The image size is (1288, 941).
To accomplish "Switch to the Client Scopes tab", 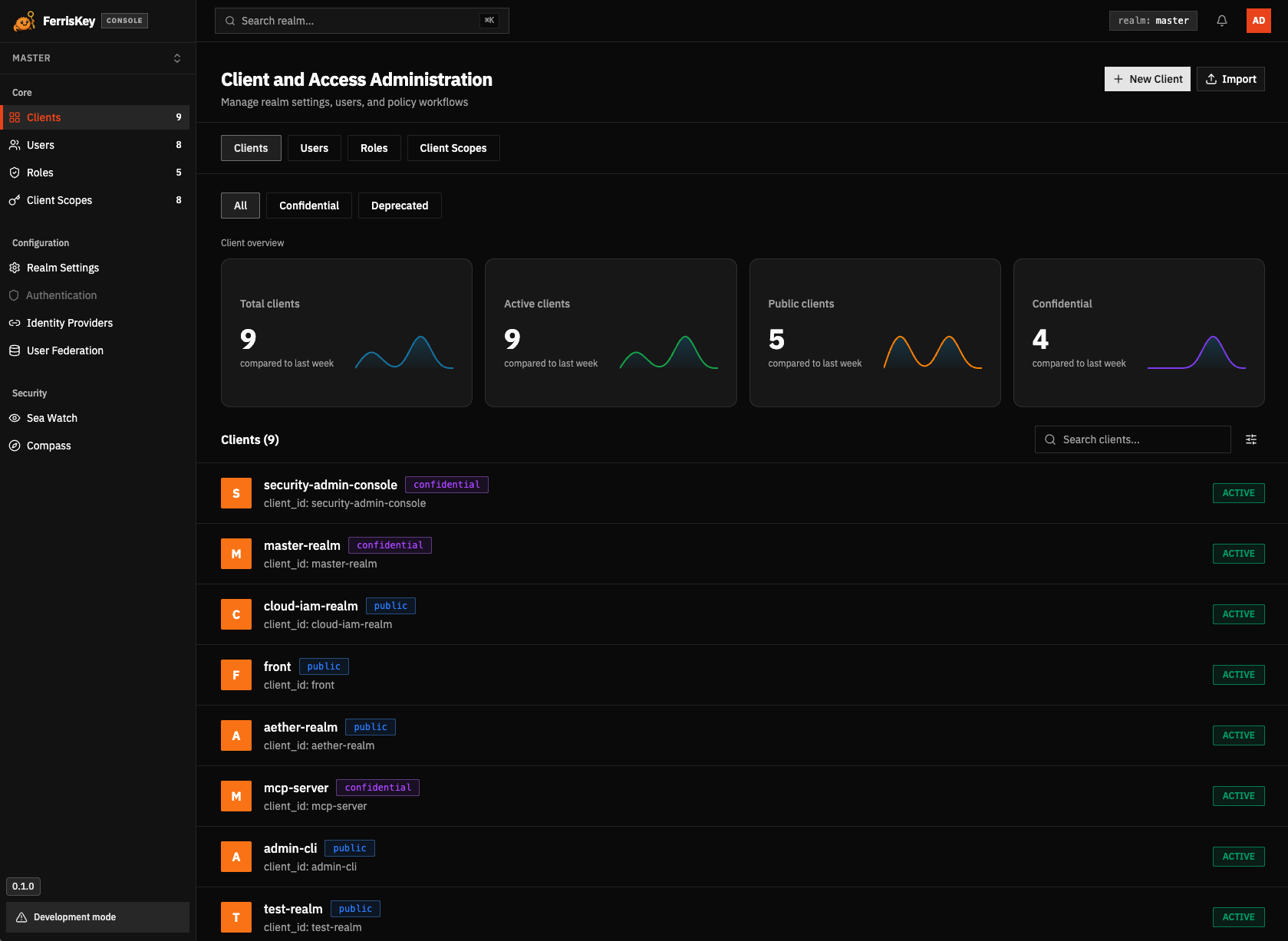I will point(453,148).
